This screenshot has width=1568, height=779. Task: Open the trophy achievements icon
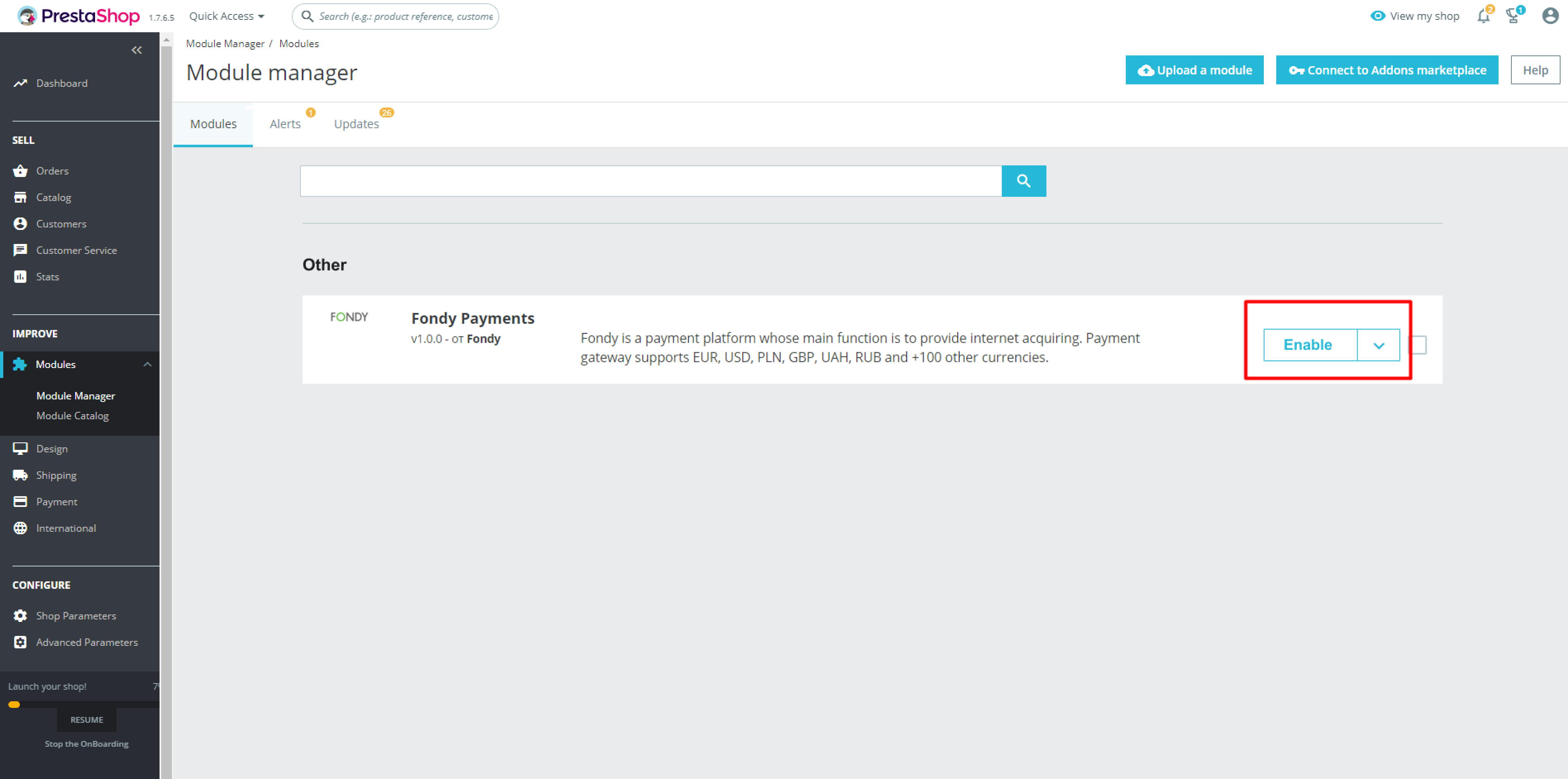click(x=1513, y=16)
